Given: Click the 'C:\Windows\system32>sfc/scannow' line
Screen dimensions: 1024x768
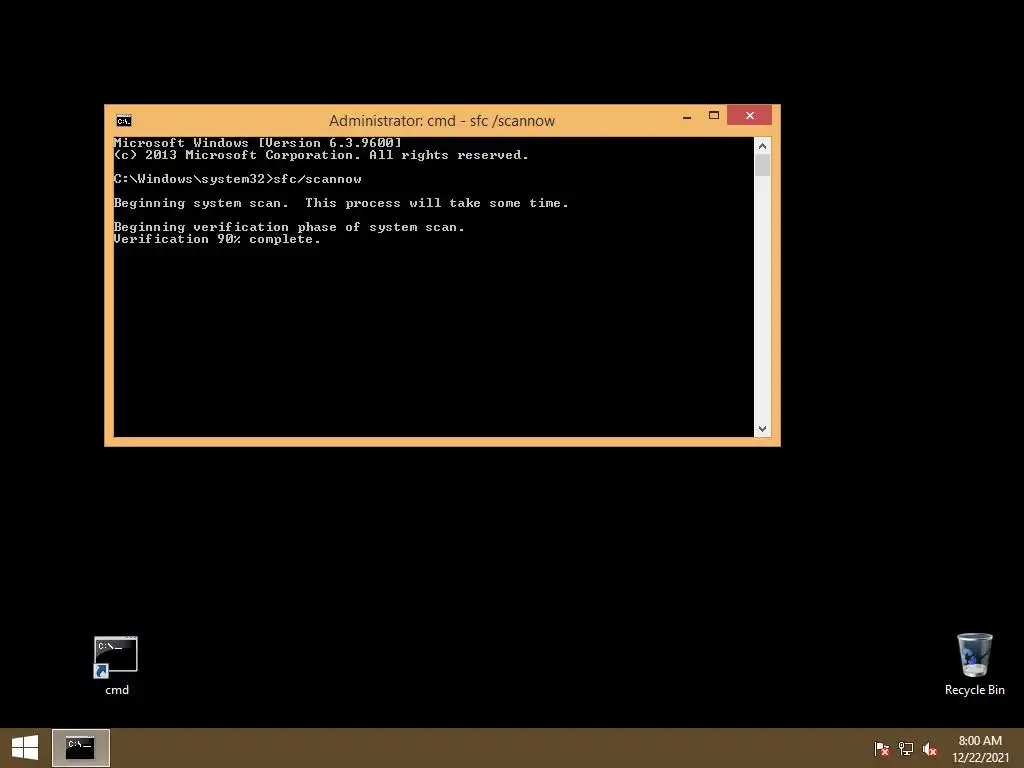Looking at the screenshot, I should tap(238, 179).
